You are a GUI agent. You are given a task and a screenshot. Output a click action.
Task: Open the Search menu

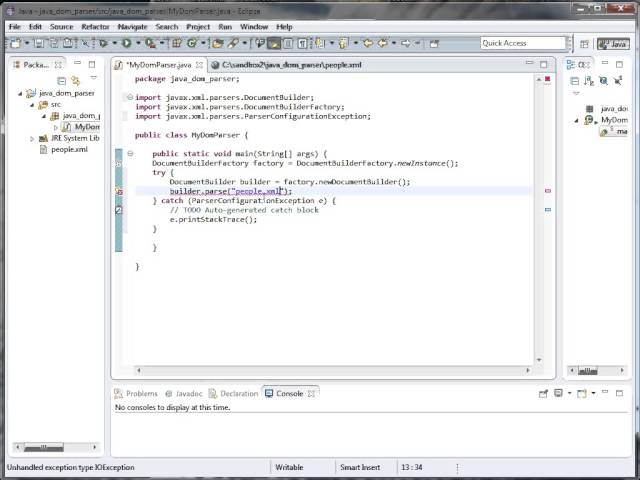(x=167, y=27)
